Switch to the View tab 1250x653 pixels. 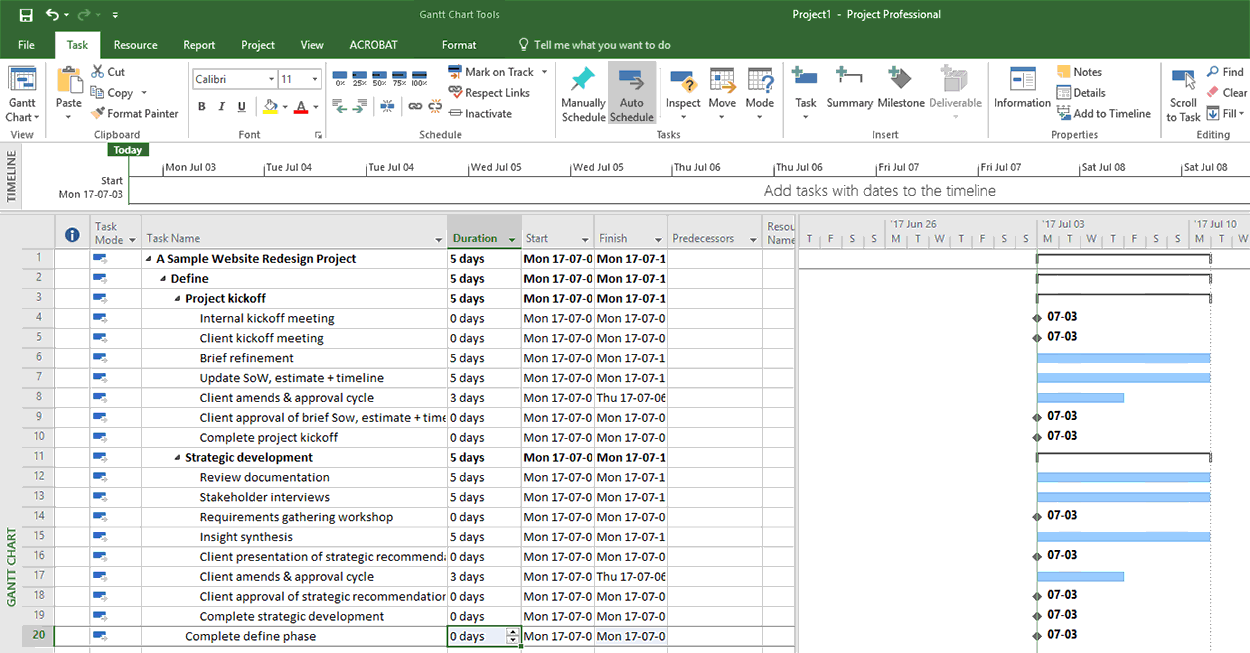pyautogui.click(x=312, y=45)
